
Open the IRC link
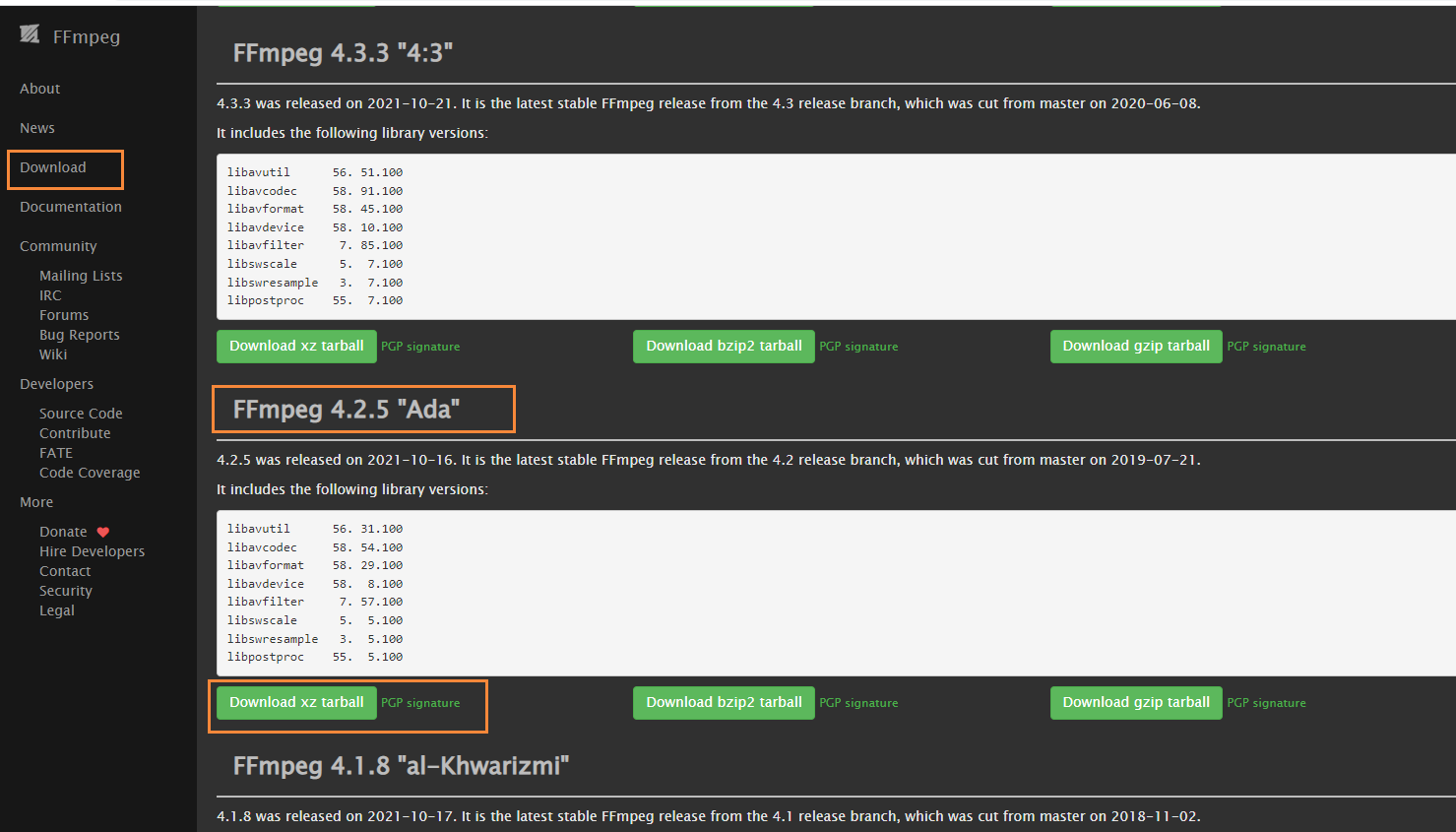tap(50, 295)
